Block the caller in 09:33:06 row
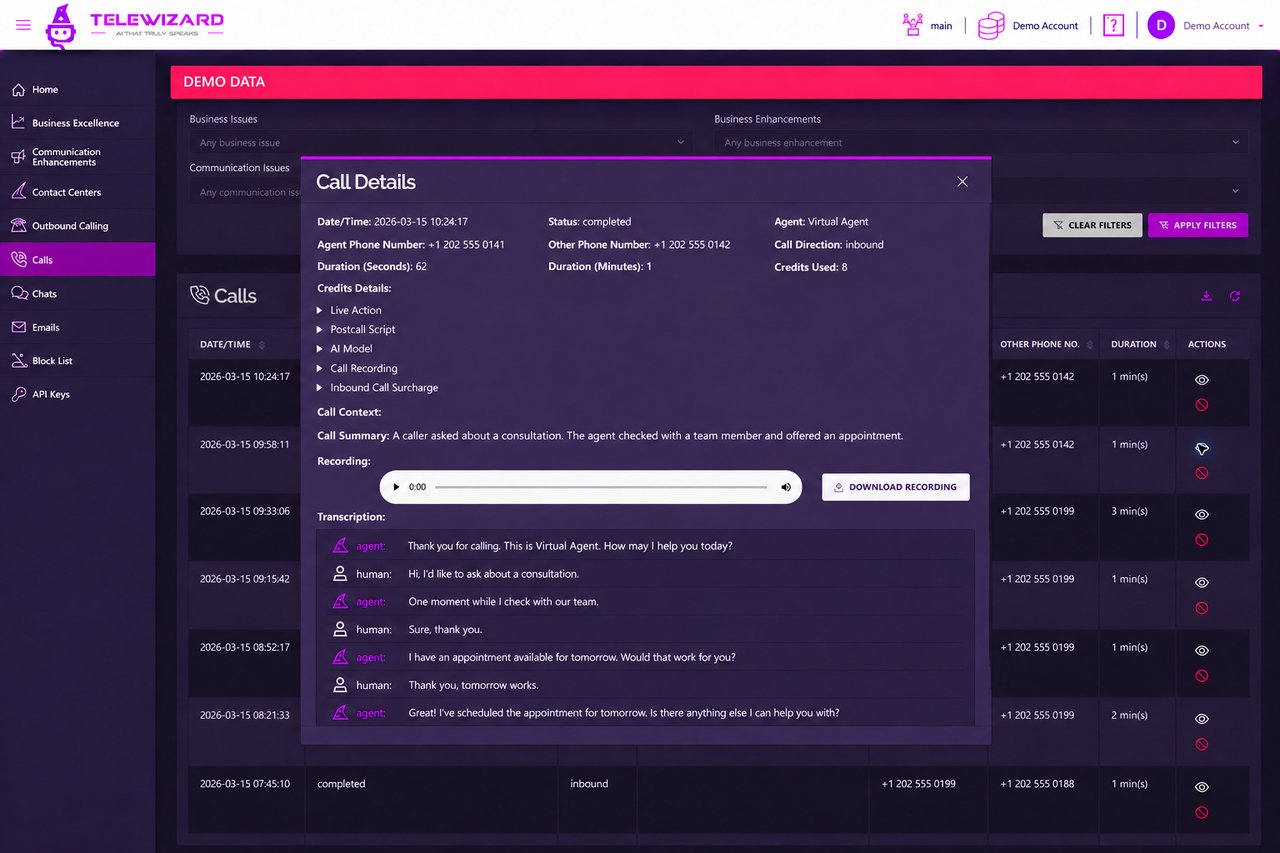1280x853 pixels. (1202, 540)
